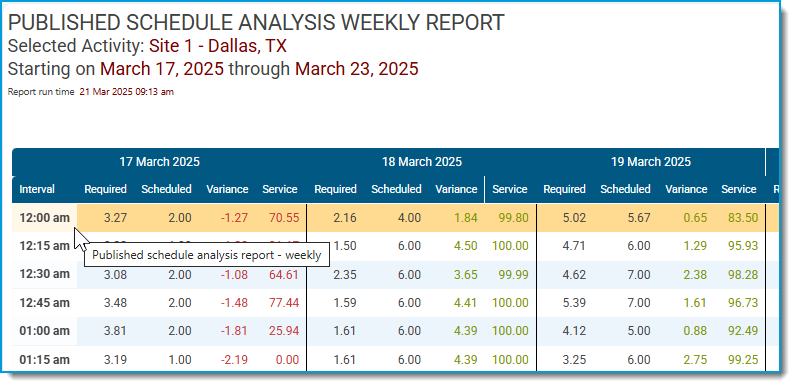
Task: Click the red variance value -1.48
Action: 234,303
